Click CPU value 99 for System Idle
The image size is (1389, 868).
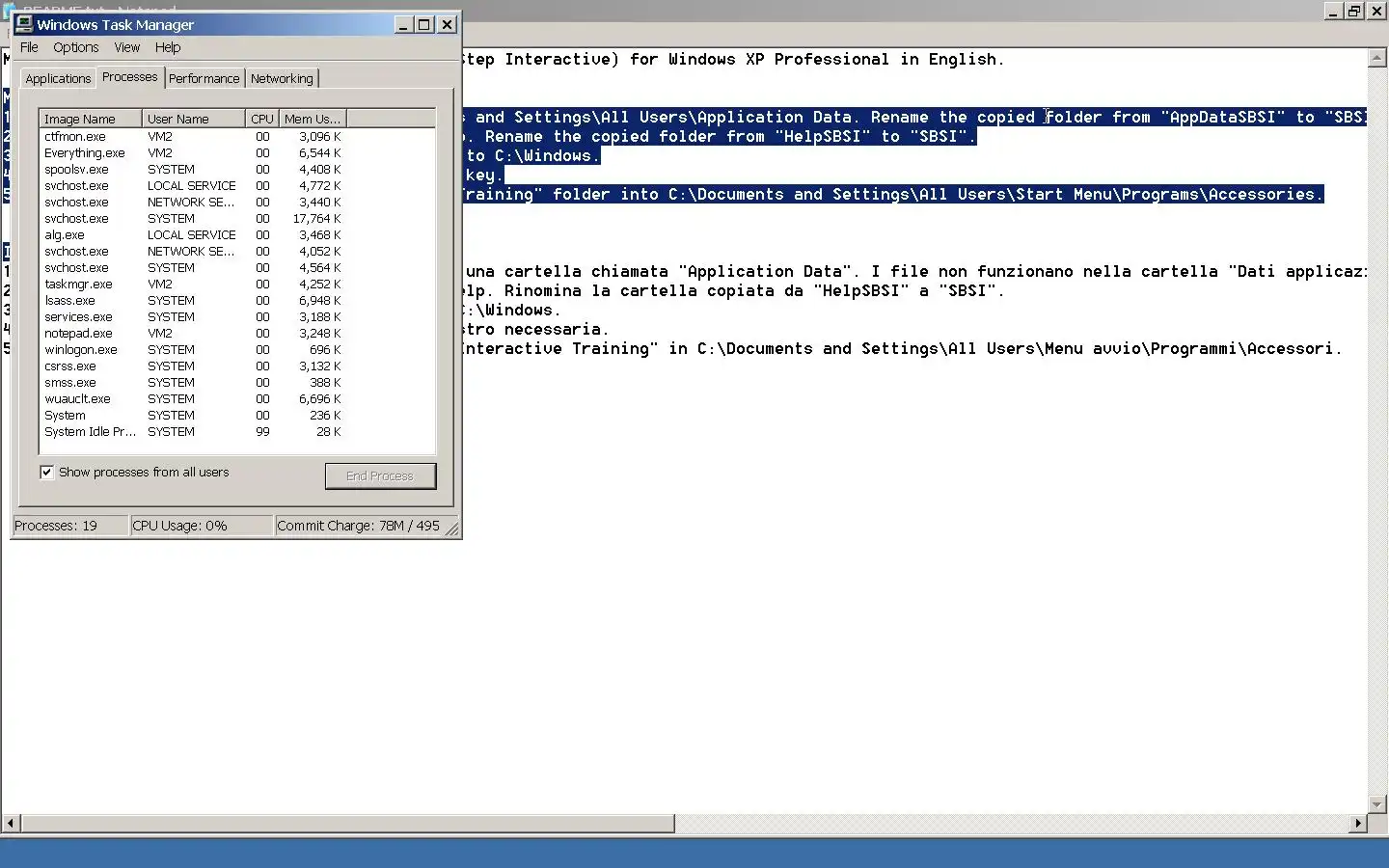[x=262, y=432]
